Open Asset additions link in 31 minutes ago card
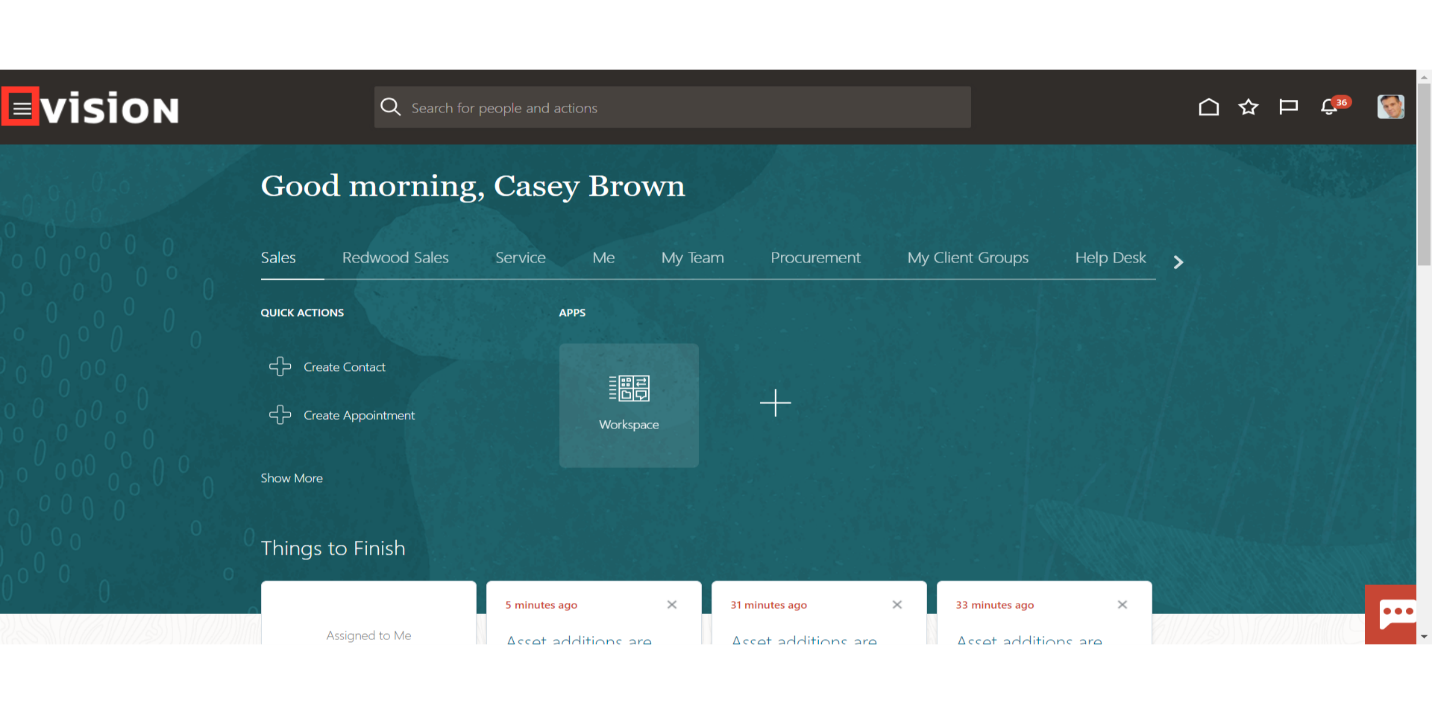The image size is (1432, 714). coord(804,639)
